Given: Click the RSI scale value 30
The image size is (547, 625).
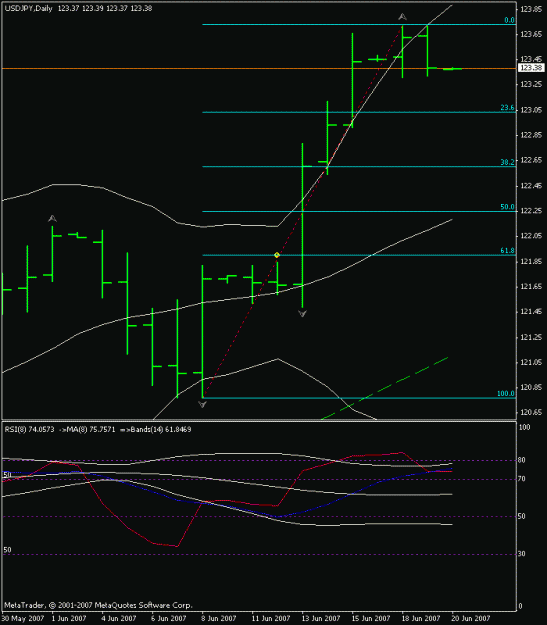Looking at the screenshot, I should [521, 554].
